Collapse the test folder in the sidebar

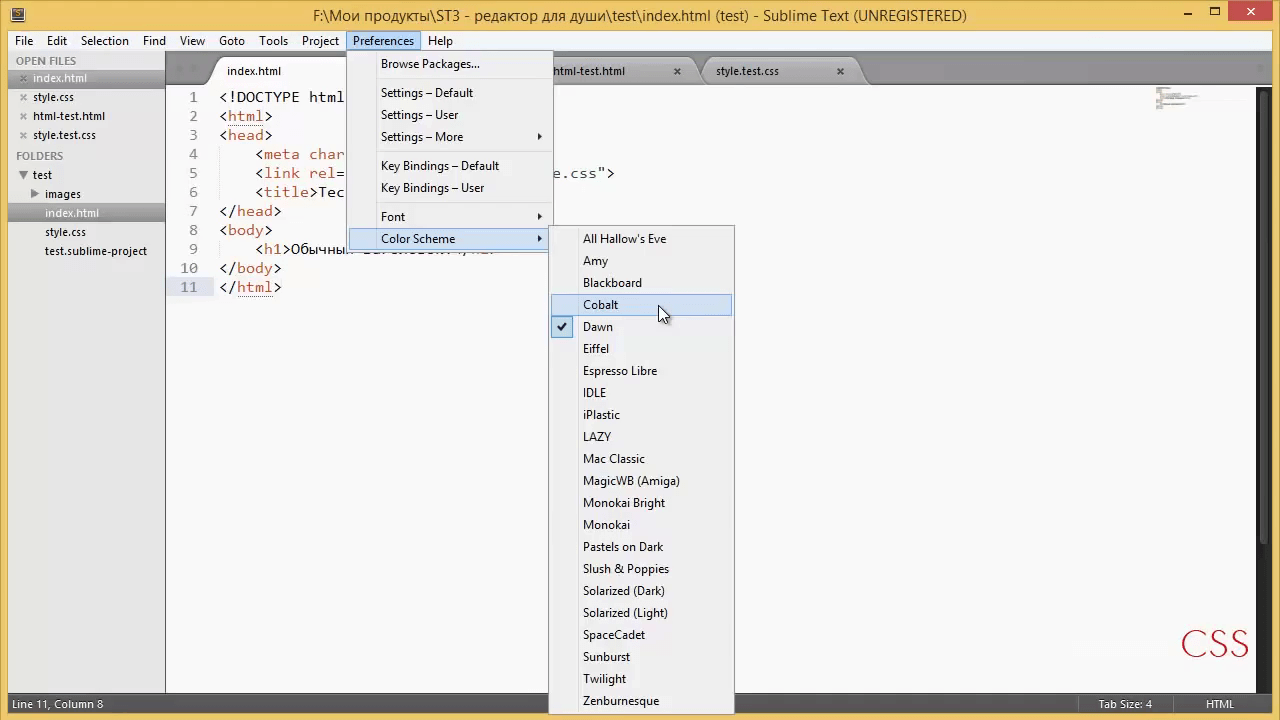click(24, 175)
